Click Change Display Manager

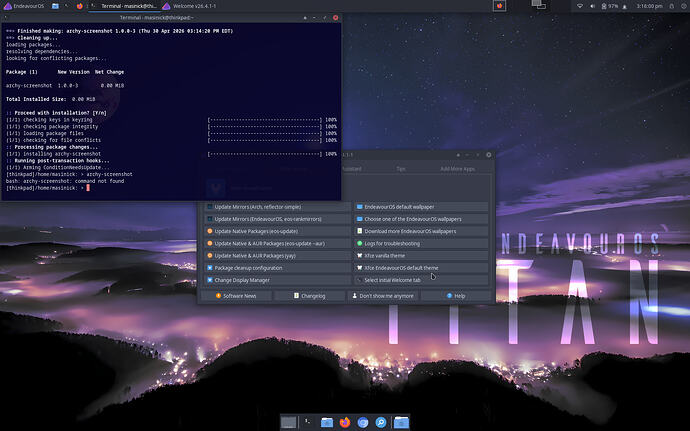point(277,280)
